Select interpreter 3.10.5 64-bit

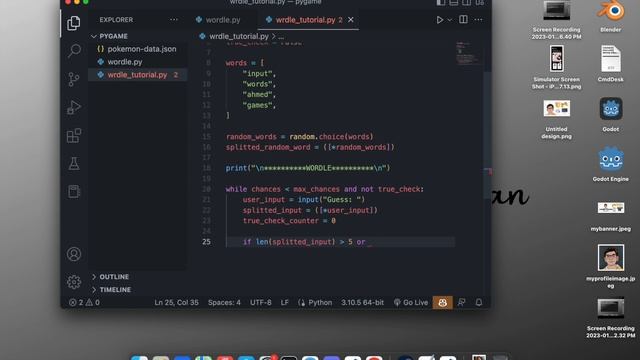(x=362, y=302)
